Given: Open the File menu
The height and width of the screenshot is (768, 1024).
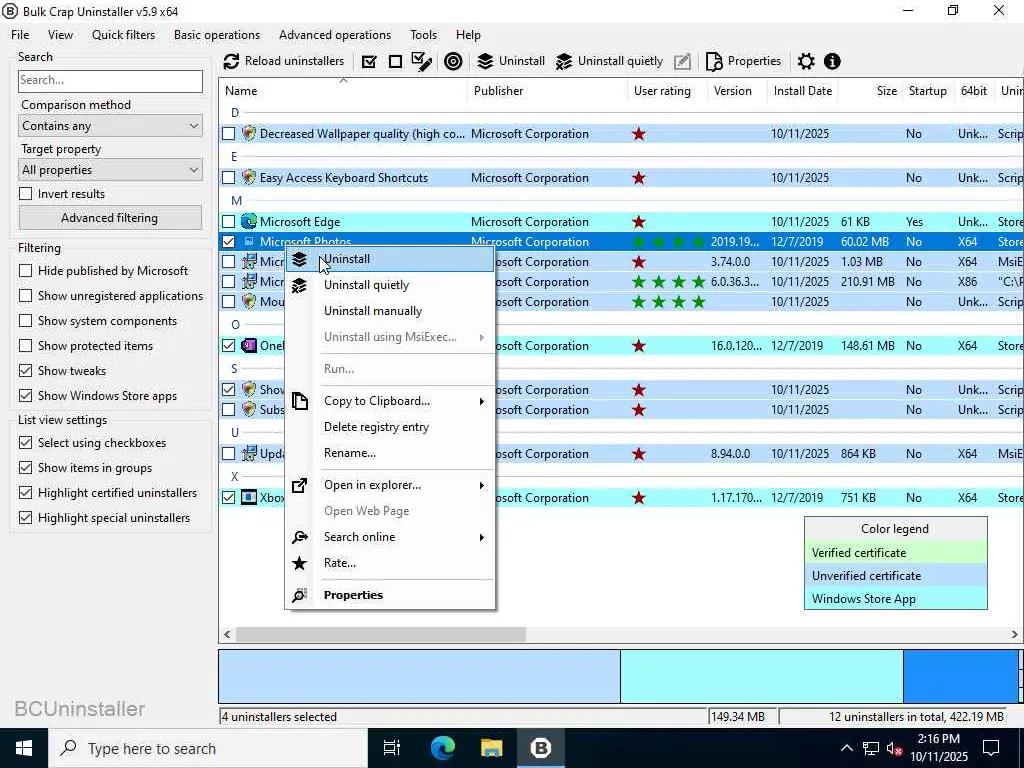Looking at the screenshot, I should [x=20, y=35].
